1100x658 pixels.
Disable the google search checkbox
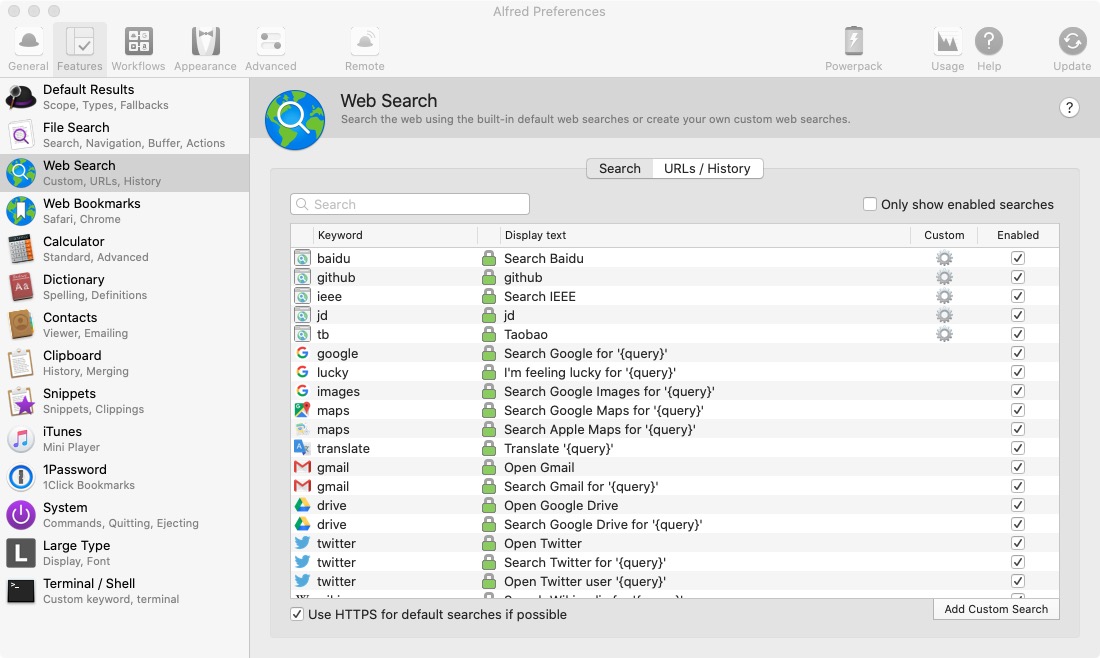(1018, 352)
